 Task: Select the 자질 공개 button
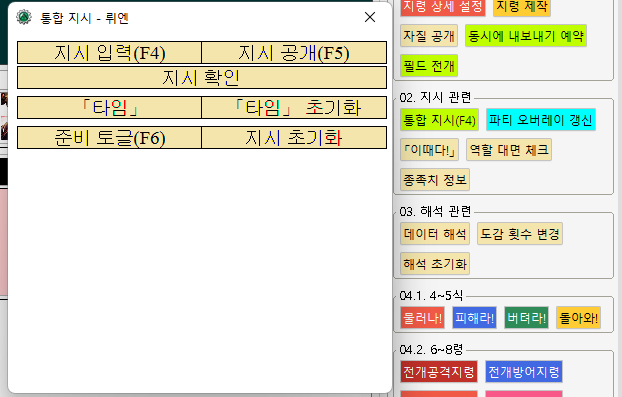pyautogui.click(x=429, y=36)
